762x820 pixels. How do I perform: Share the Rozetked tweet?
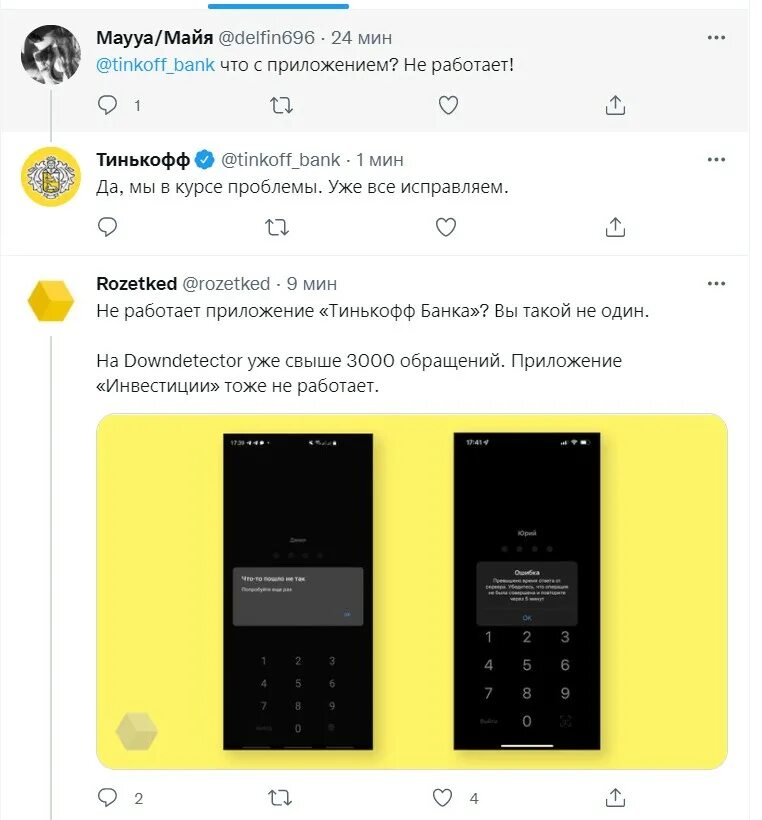coord(615,798)
